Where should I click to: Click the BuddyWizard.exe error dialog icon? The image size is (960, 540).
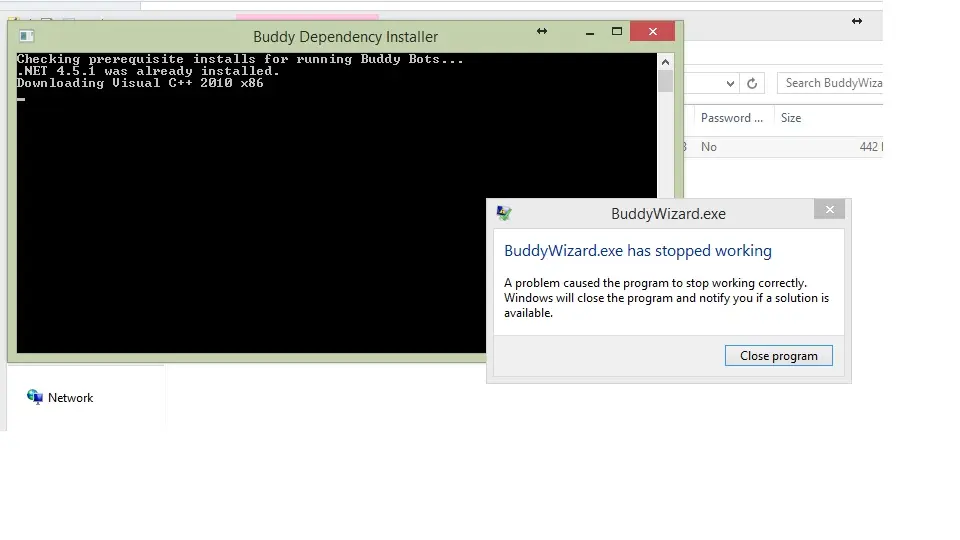point(504,213)
